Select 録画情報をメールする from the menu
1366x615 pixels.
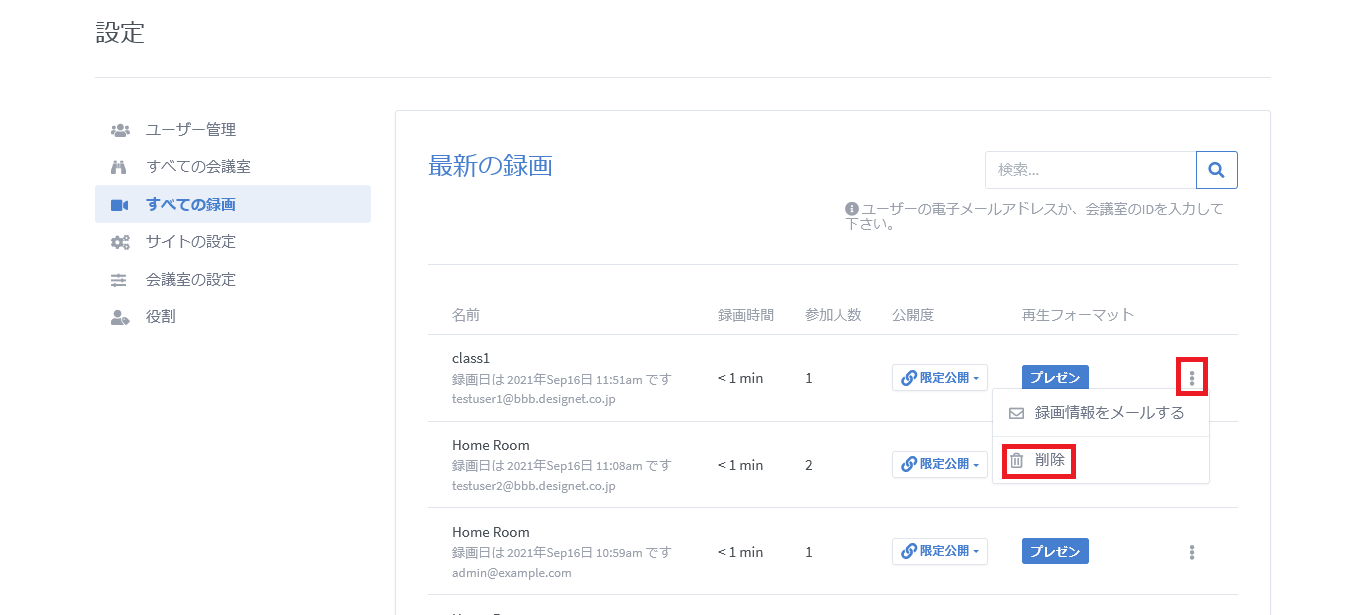(x=1100, y=413)
